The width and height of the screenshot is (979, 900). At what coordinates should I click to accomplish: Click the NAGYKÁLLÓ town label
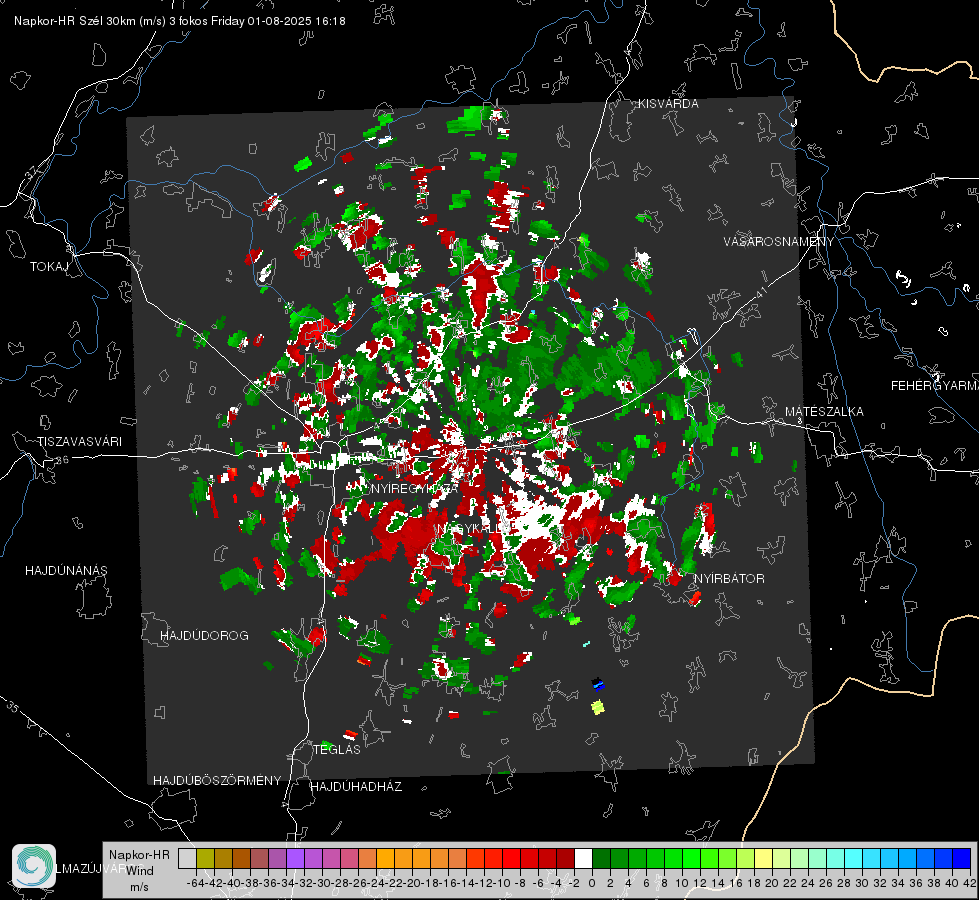click(x=473, y=528)
